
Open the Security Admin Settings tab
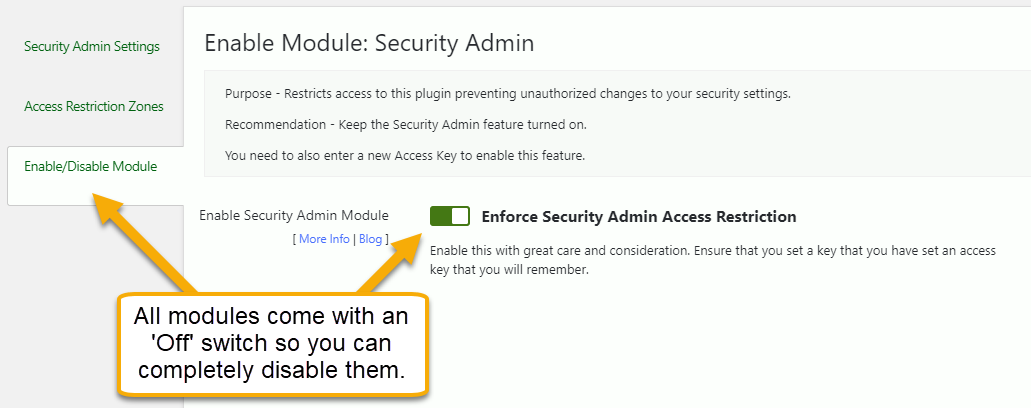91,46
